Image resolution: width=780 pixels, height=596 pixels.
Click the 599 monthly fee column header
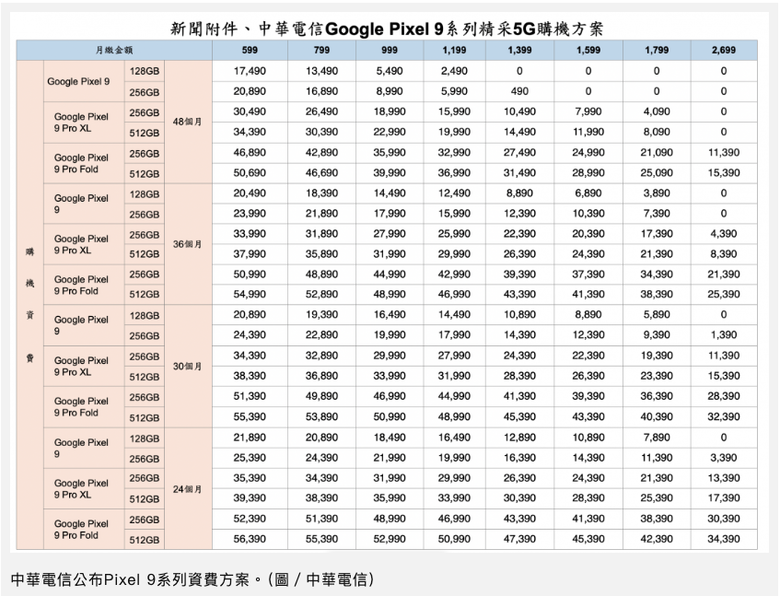pyautogui.click(x=250, y=50)
